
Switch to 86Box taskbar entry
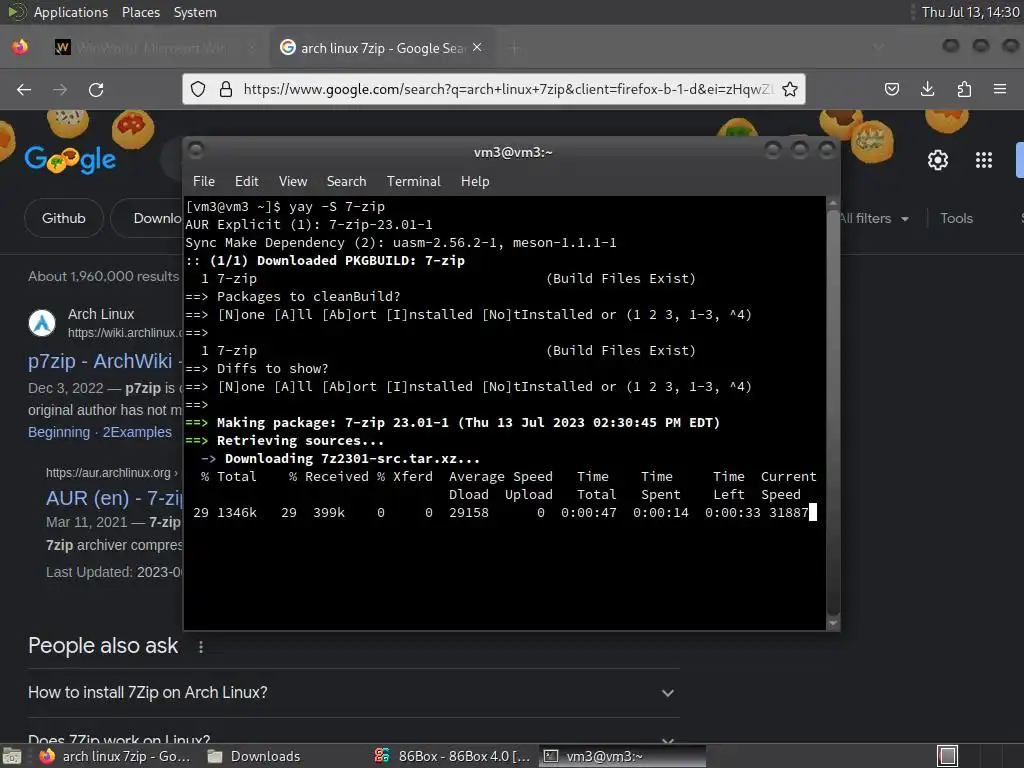(x=453, y=756)
